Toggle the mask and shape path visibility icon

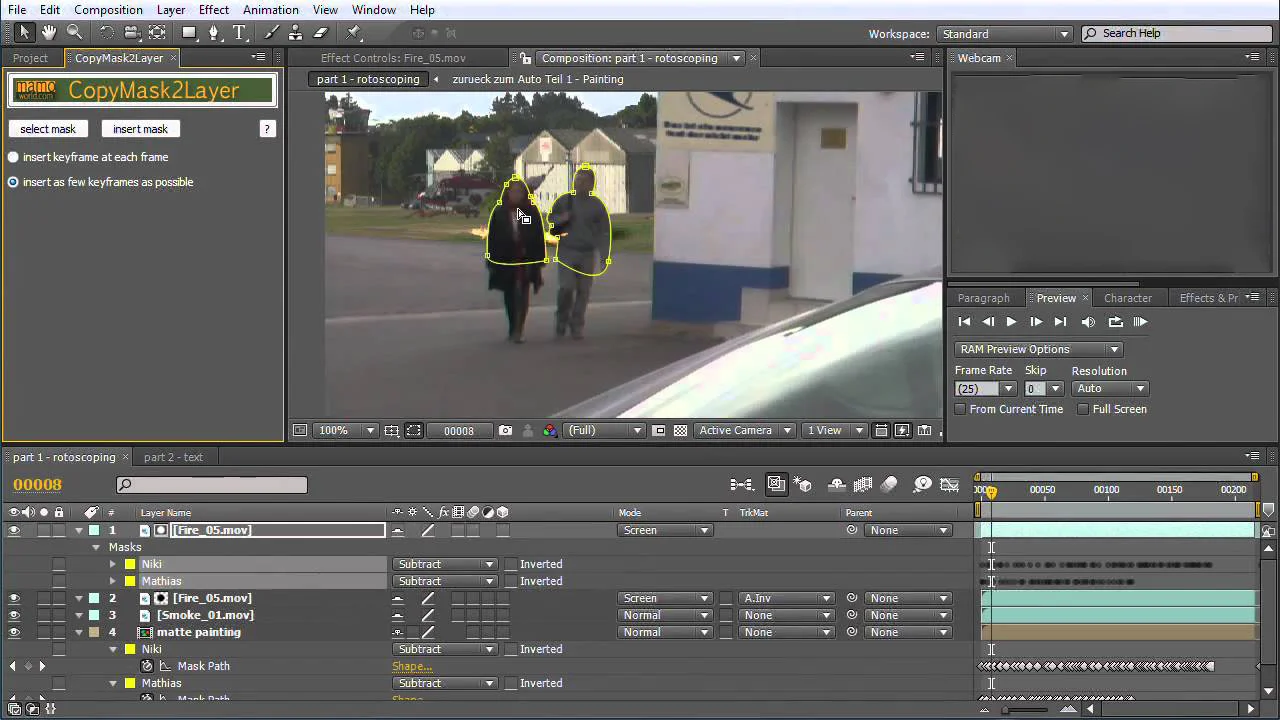(x=414, y=430)
